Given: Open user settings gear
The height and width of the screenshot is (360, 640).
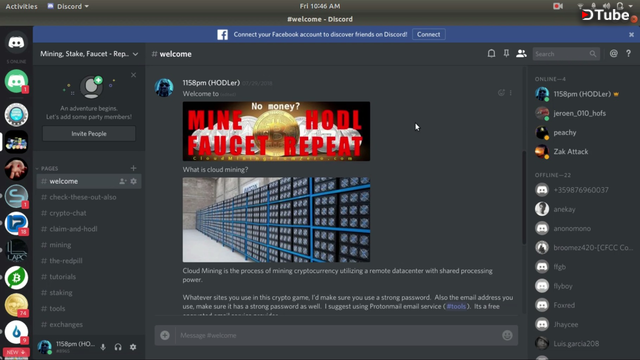Looking at the screenshot, I should pyautogui.click(x=133, y=347).
